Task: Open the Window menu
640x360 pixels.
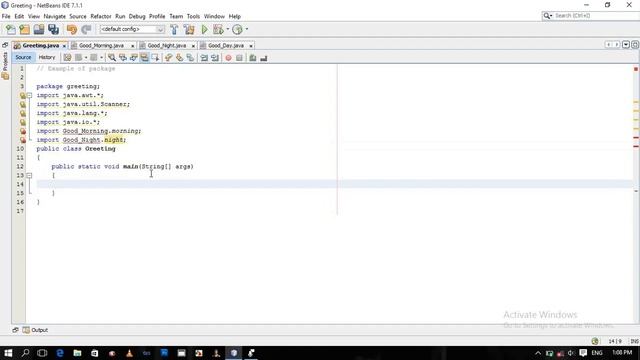Action: click(214, 16)
